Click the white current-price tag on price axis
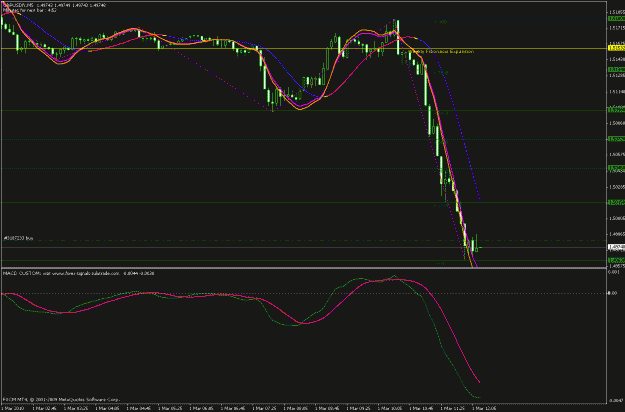The height and width of the screenshot is (412, 625). pos(616,247)
